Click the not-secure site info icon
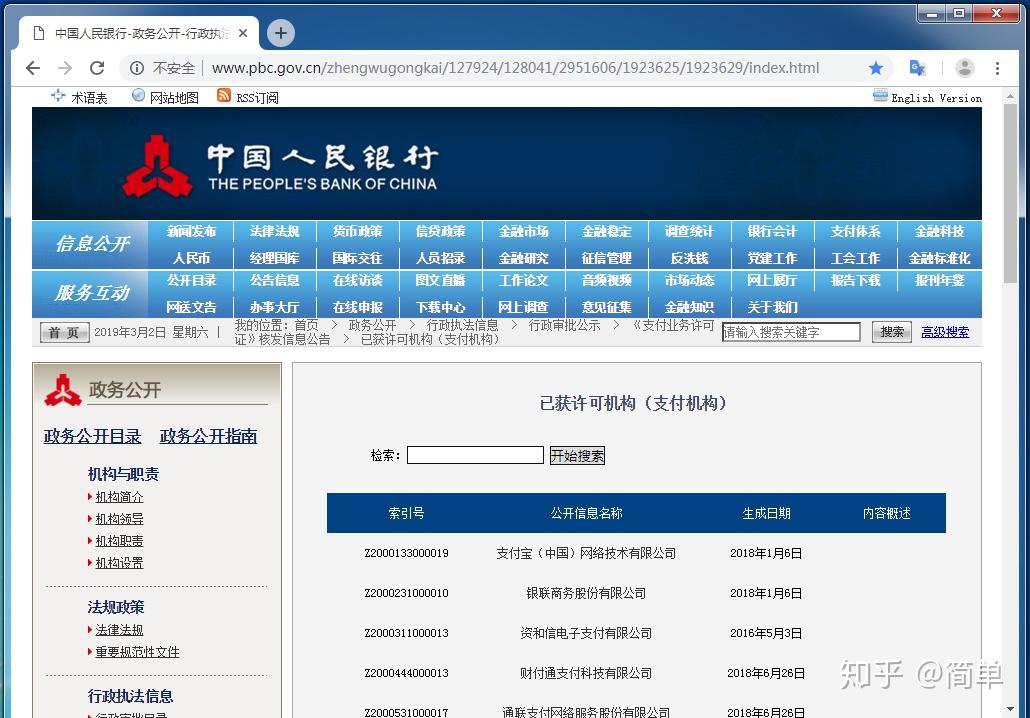This screenshot has height=718, width=1030. coord(137,68)
